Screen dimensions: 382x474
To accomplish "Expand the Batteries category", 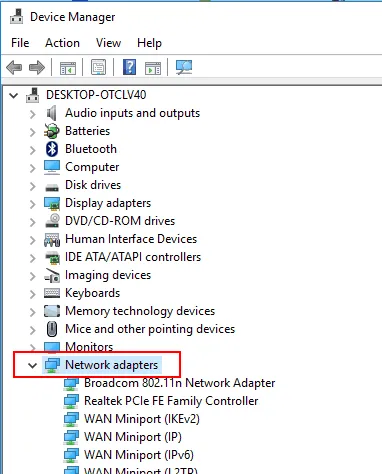I will pos(33,132).
